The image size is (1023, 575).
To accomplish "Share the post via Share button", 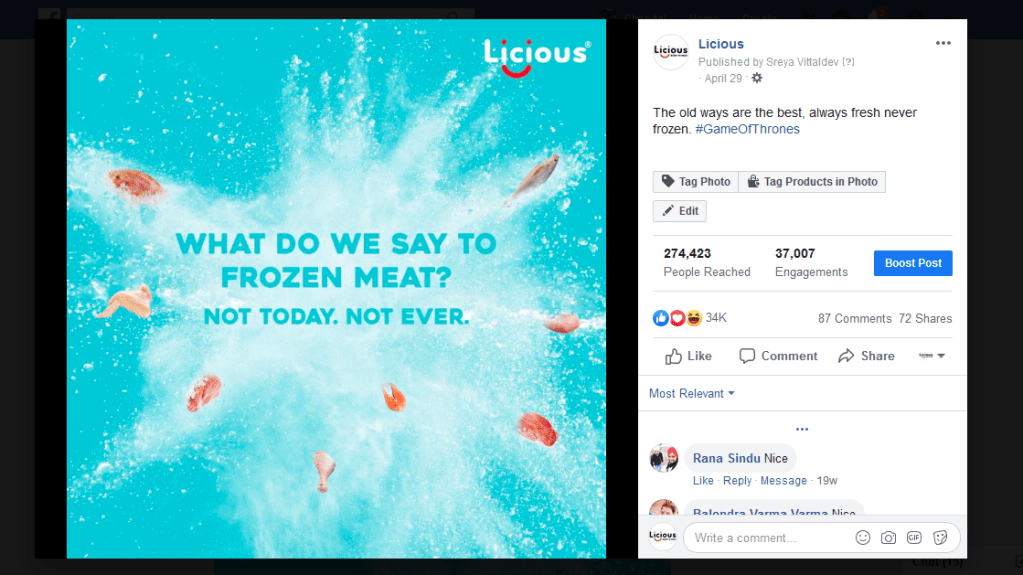I will point(866,356).
